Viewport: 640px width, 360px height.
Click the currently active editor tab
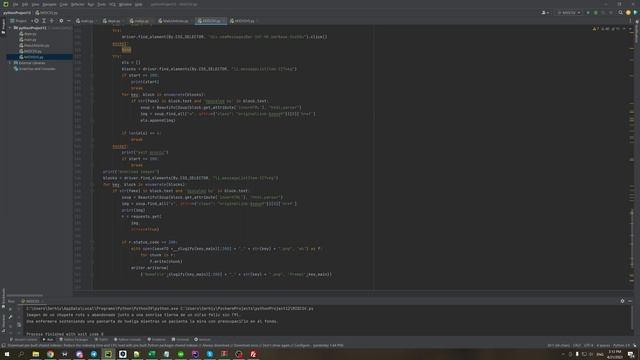[x=211, y=21]
